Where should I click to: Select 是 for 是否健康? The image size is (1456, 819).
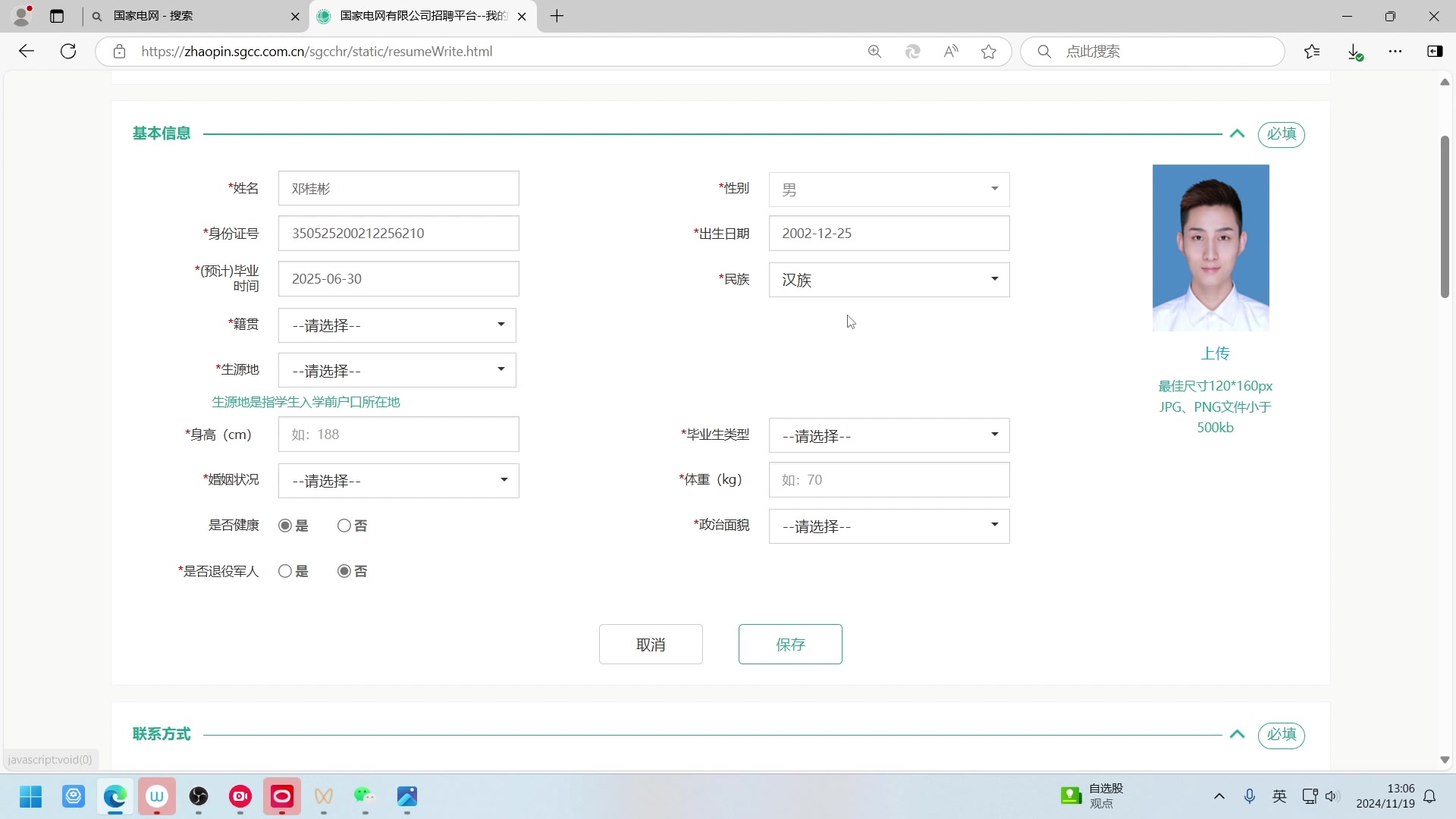point(285,526)
